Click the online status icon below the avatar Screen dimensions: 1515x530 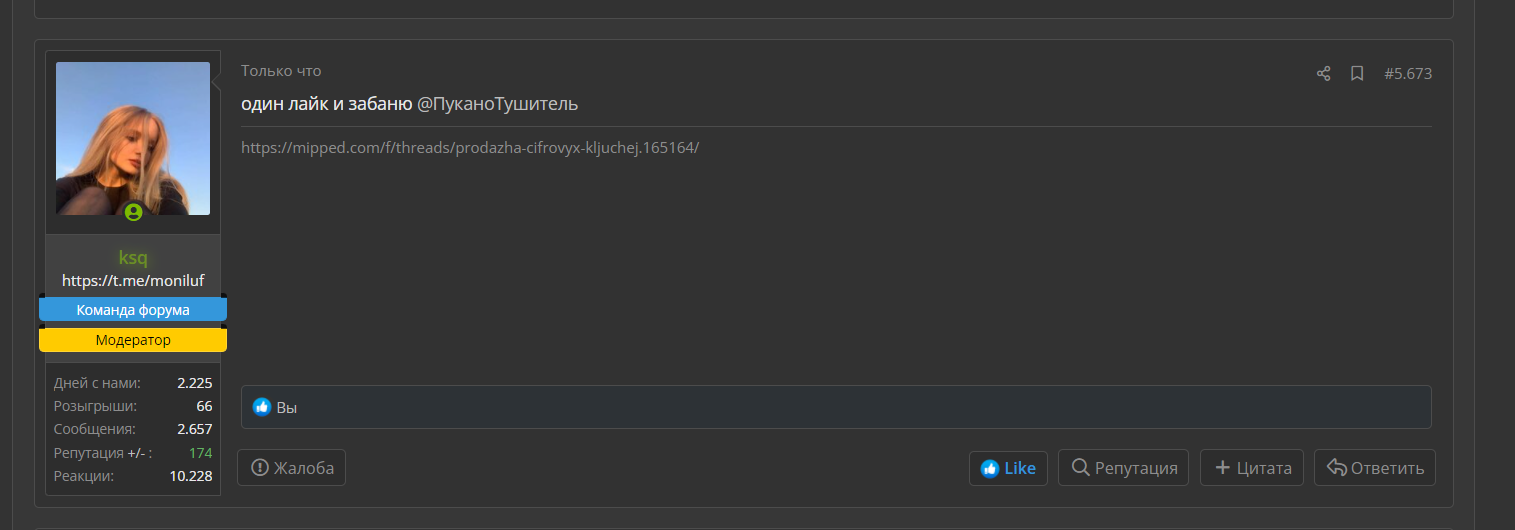click(133, 212)
